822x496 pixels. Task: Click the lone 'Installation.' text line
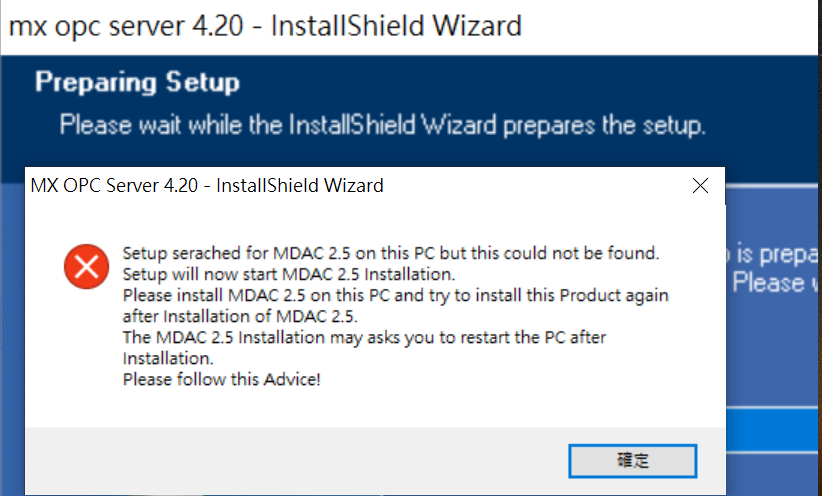(x=167, y=357)
